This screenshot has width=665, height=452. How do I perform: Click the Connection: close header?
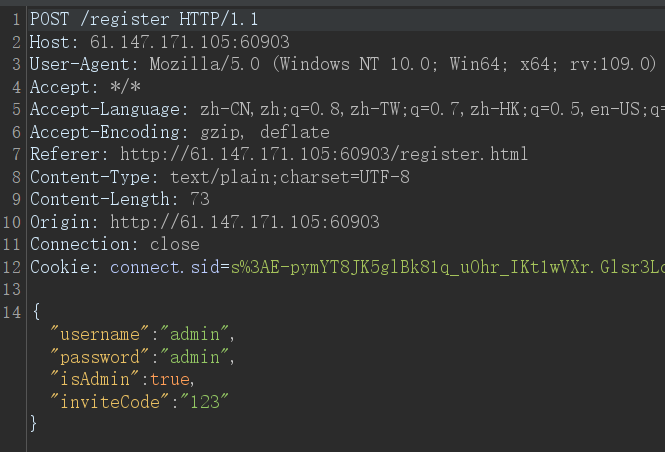tap(115, 244)
